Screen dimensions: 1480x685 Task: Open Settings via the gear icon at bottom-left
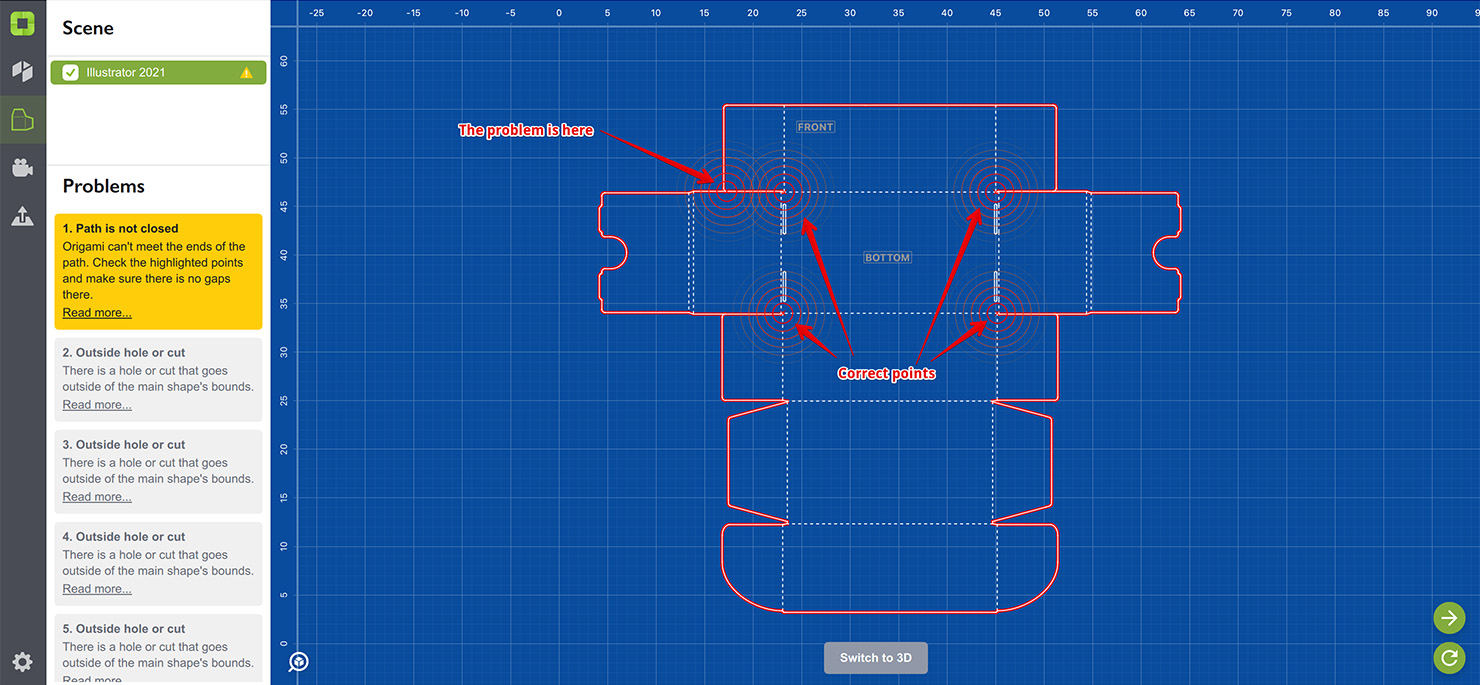[22, 661]
